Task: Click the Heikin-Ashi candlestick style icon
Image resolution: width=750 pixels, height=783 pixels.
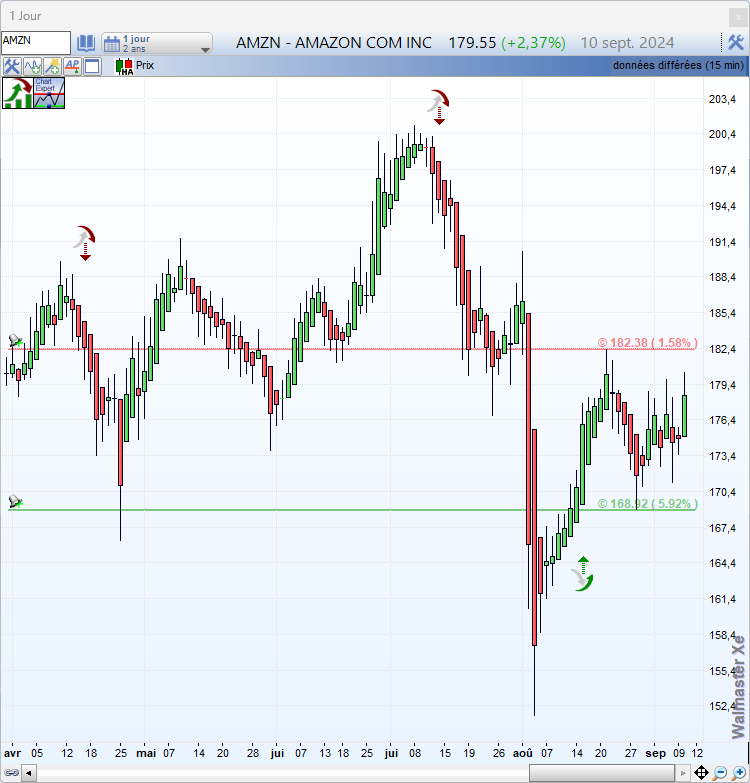Action: coord(124,66)
